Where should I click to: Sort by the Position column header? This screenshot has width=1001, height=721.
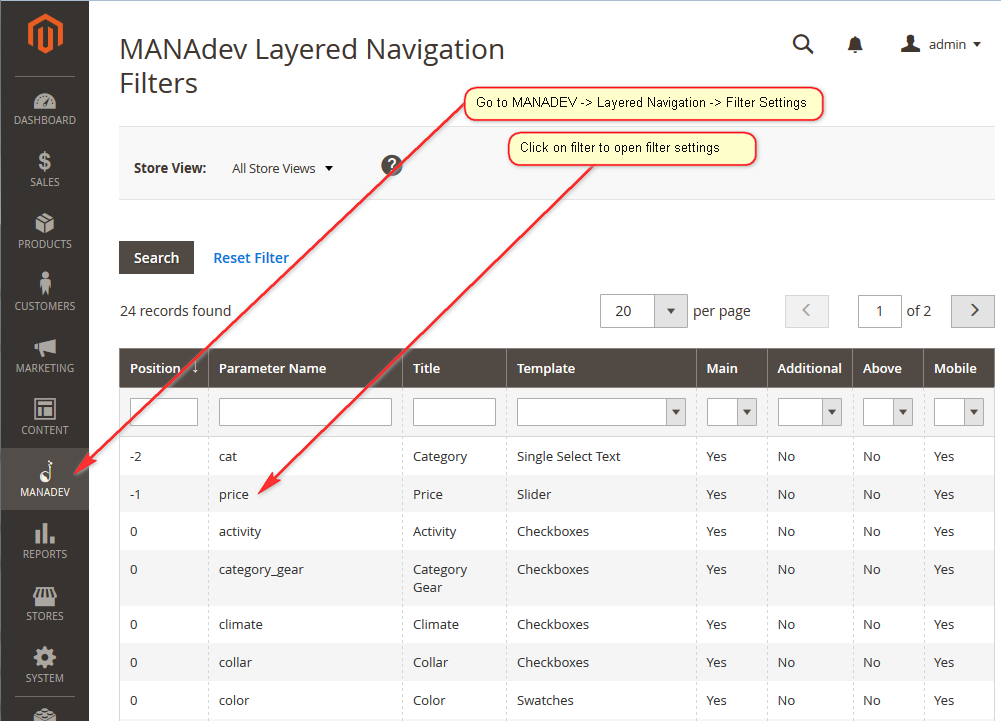[x=163, y=368]
